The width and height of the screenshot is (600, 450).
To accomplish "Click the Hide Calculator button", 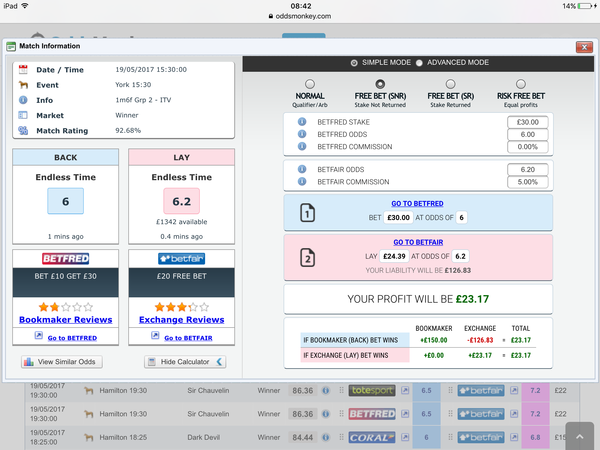I will (x=185, y=362).
